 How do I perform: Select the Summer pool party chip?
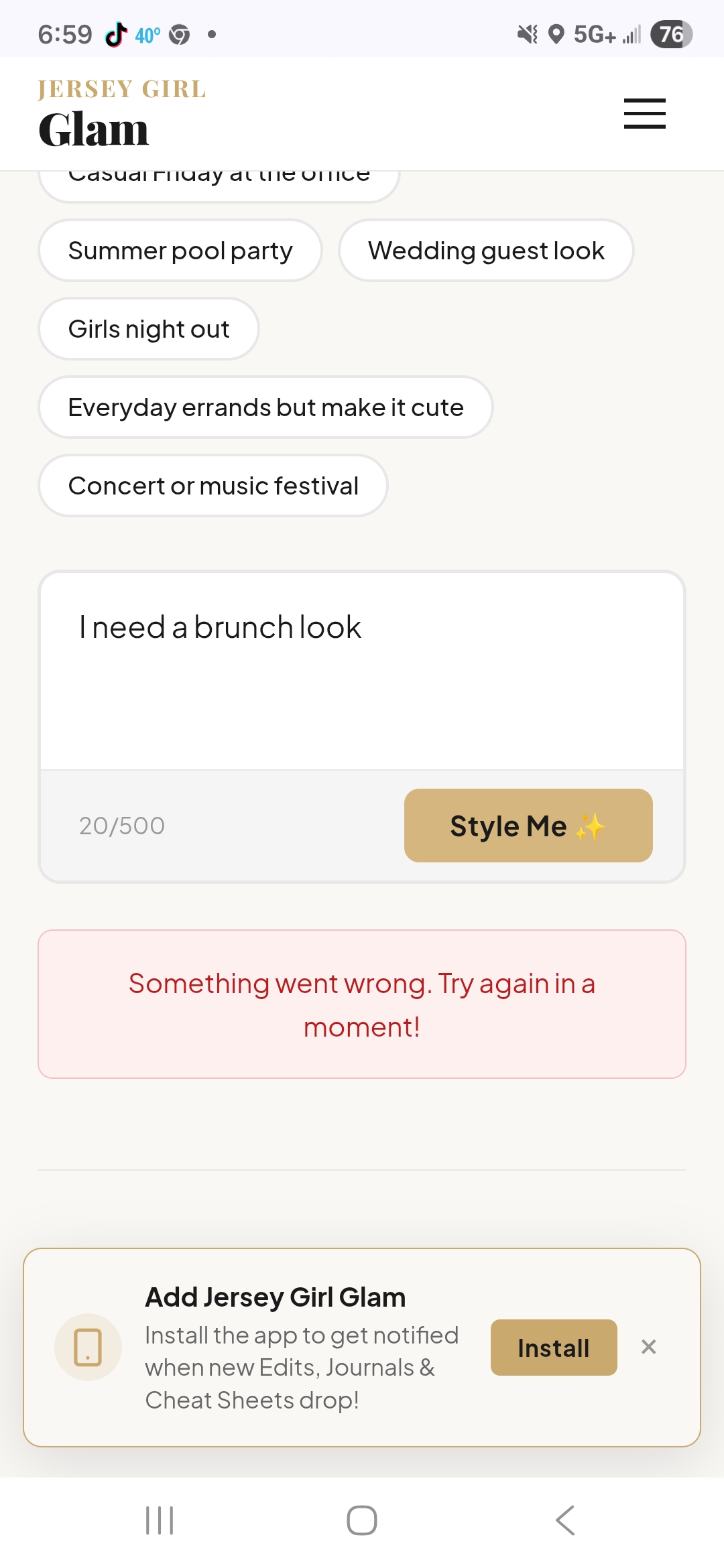(x=180, y=251)
